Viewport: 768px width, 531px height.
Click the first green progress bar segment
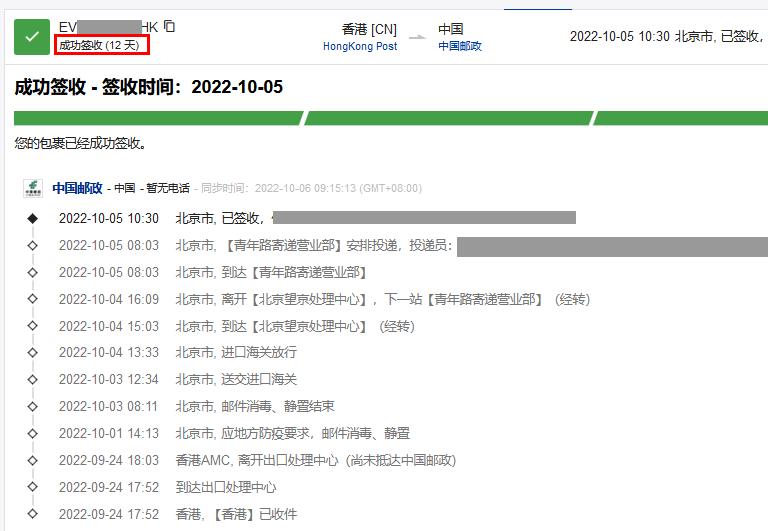(x=158, y=118)
